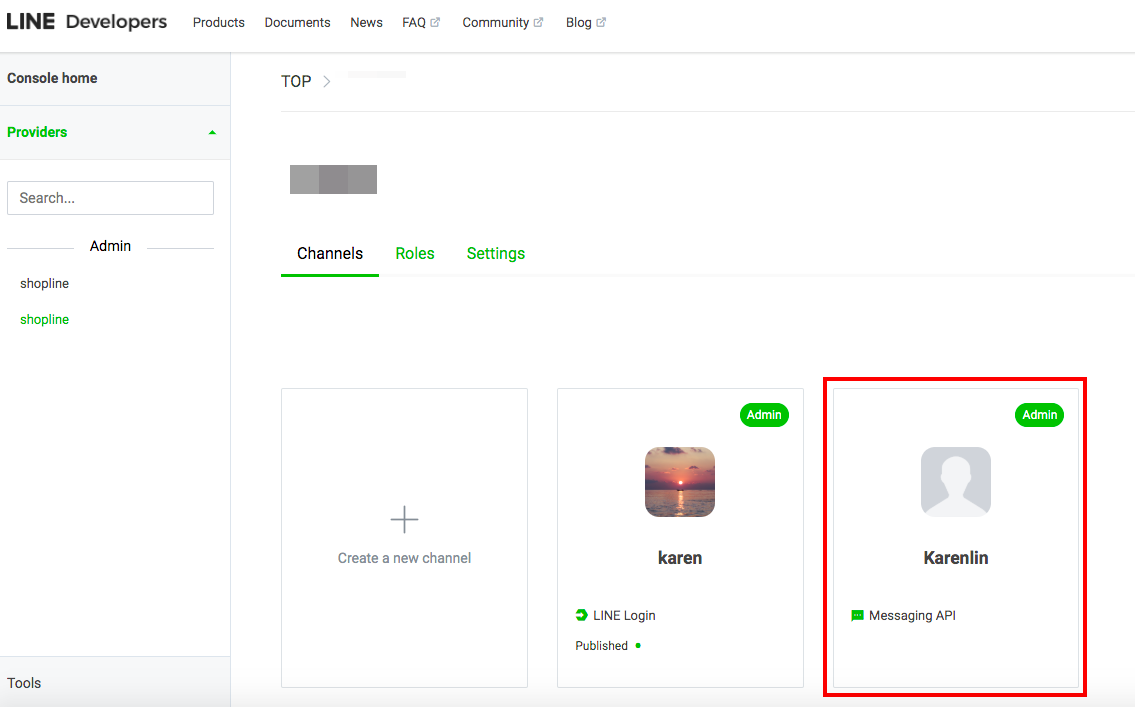Go to the News page

coord(366,22)
